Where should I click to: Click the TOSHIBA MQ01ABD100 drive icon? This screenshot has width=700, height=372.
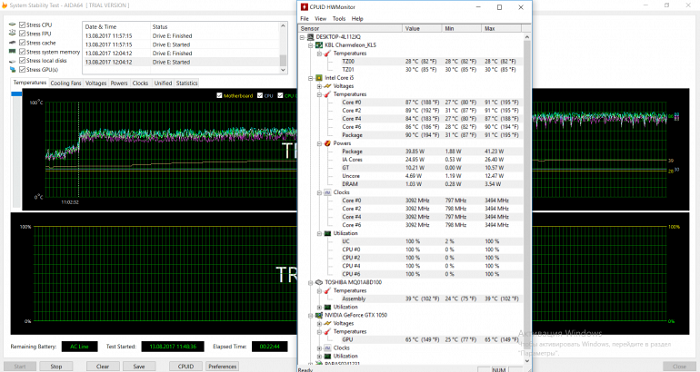319,282
